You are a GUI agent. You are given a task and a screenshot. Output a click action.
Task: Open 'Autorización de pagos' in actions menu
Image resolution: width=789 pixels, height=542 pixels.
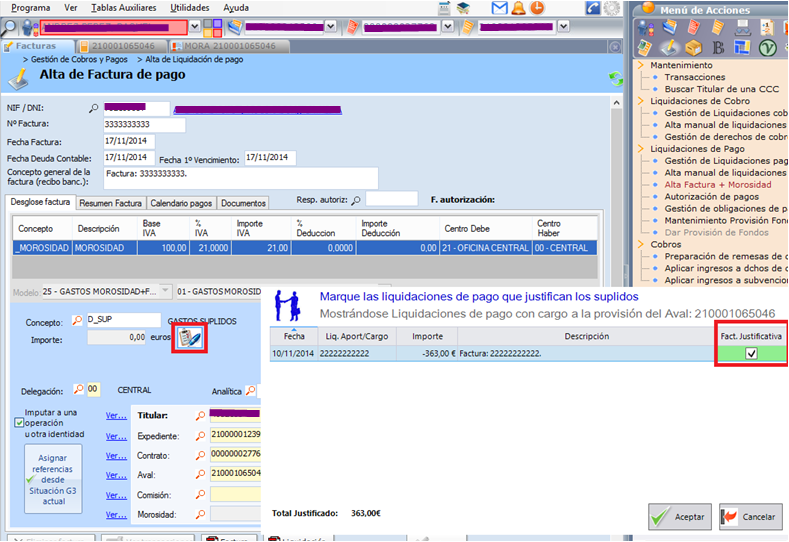pos(710,197)
